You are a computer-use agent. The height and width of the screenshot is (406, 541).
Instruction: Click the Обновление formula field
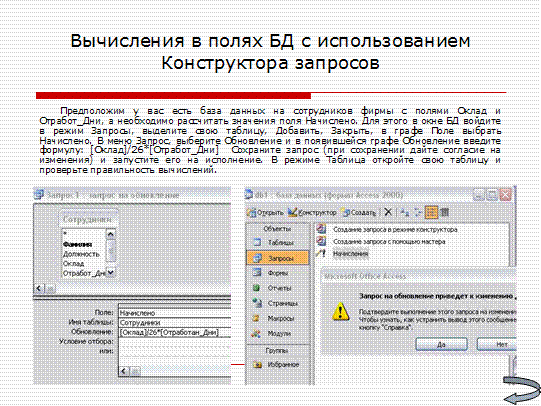coord(175,332)
